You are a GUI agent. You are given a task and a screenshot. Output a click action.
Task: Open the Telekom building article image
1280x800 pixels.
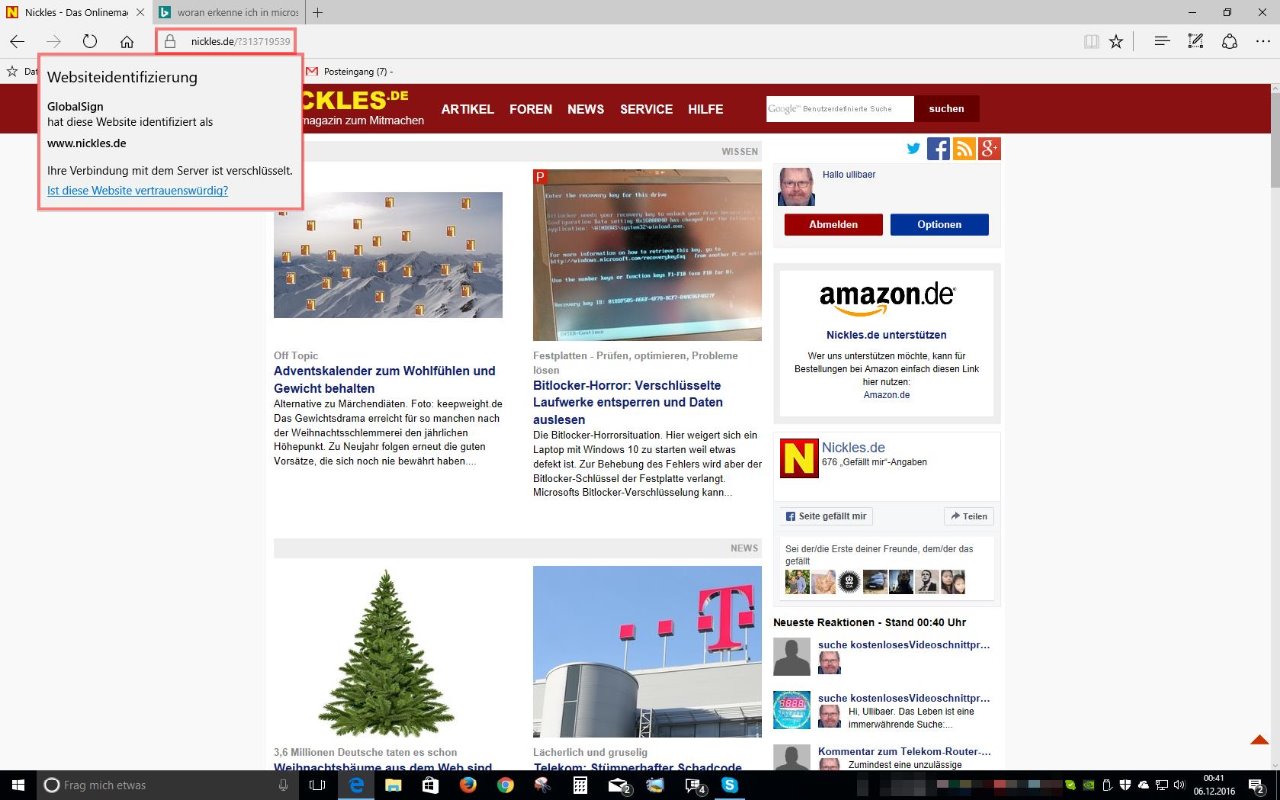(x=647, y=652)
